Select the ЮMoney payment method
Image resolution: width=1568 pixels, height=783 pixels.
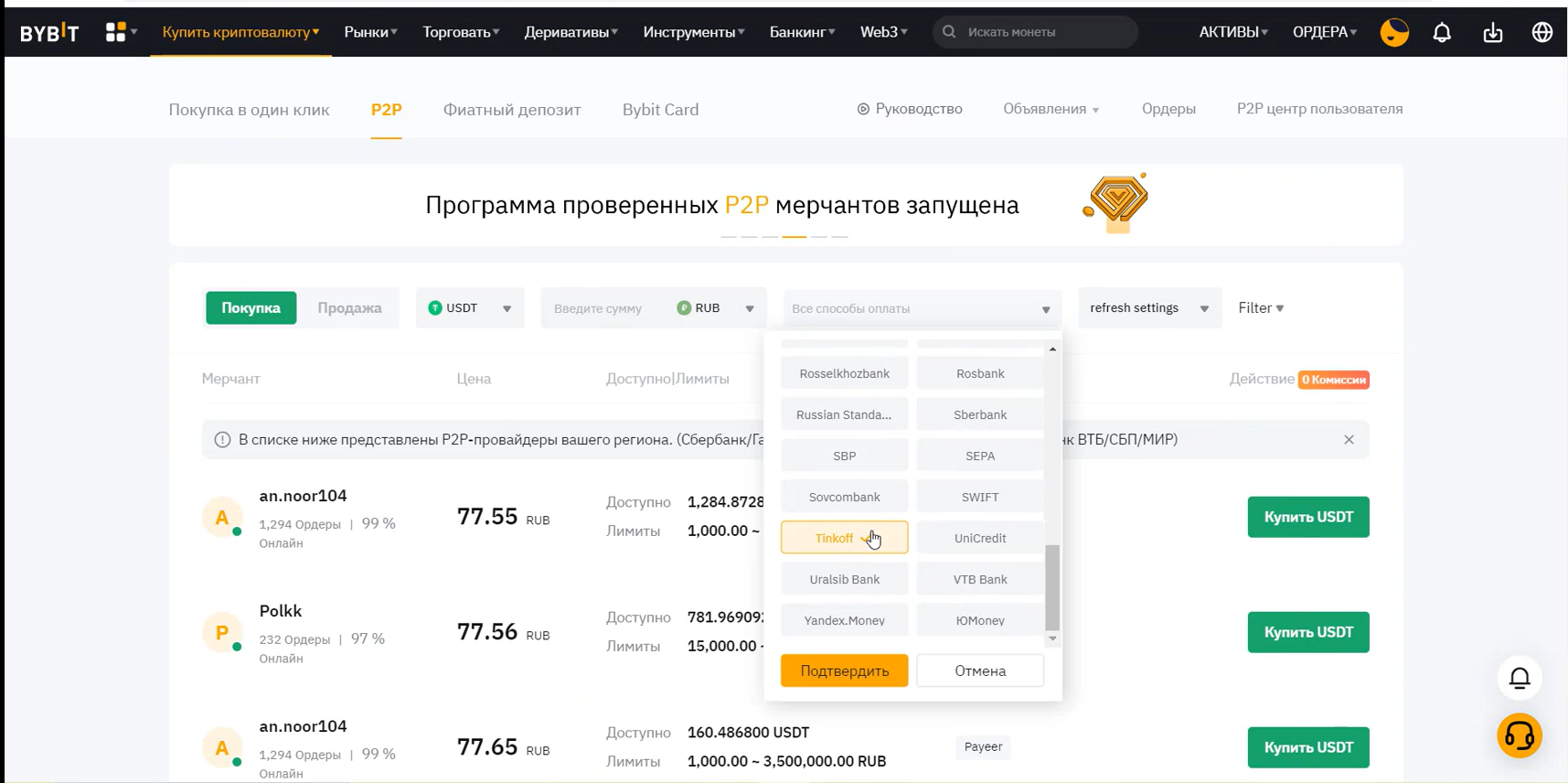tap(980, 620)
